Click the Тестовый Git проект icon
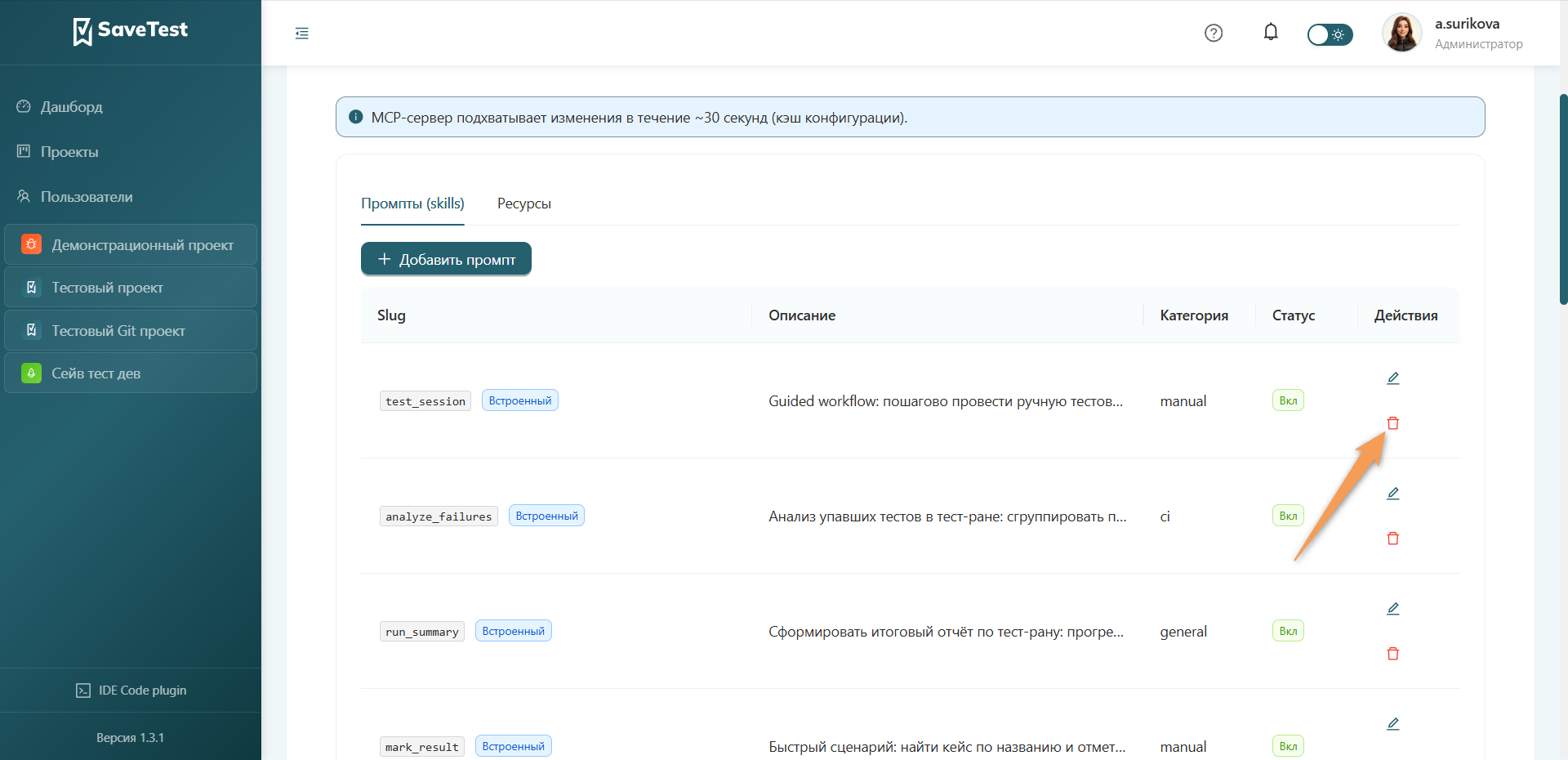This screenshot has height=760, width=1568. click(x=31, y=330)
